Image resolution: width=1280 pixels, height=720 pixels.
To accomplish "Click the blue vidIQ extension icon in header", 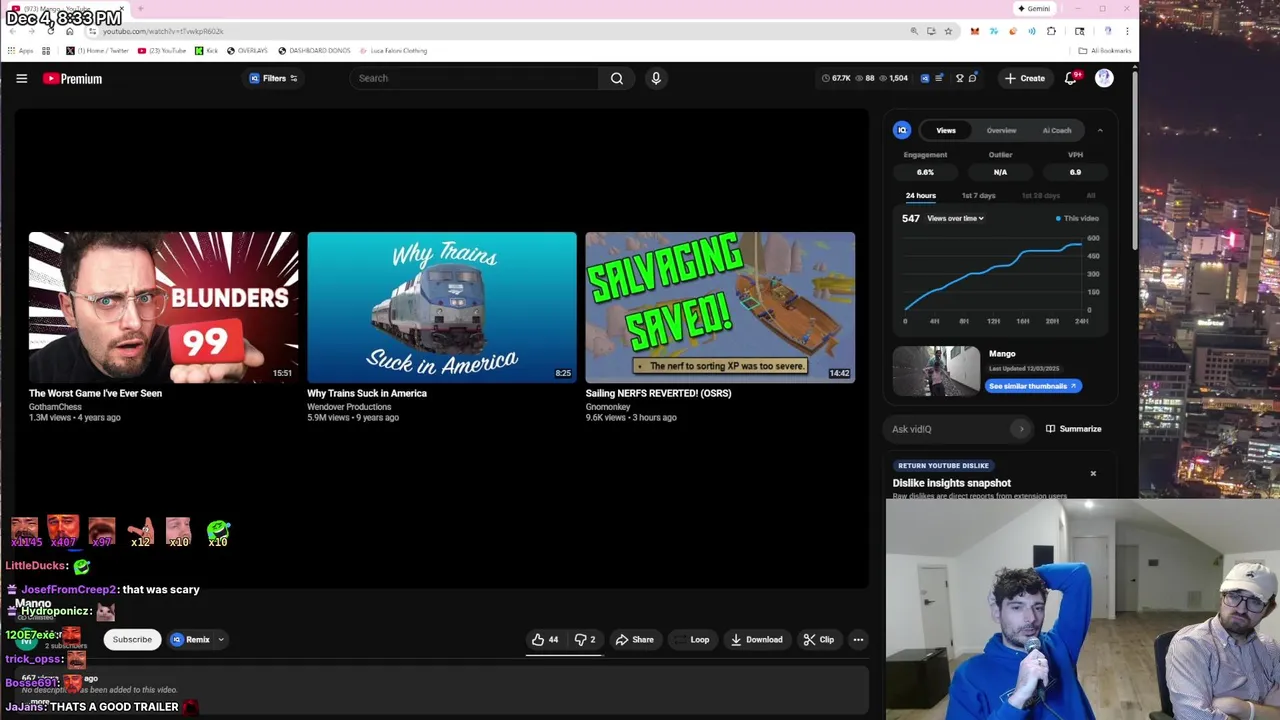I will tap(925, 78).
